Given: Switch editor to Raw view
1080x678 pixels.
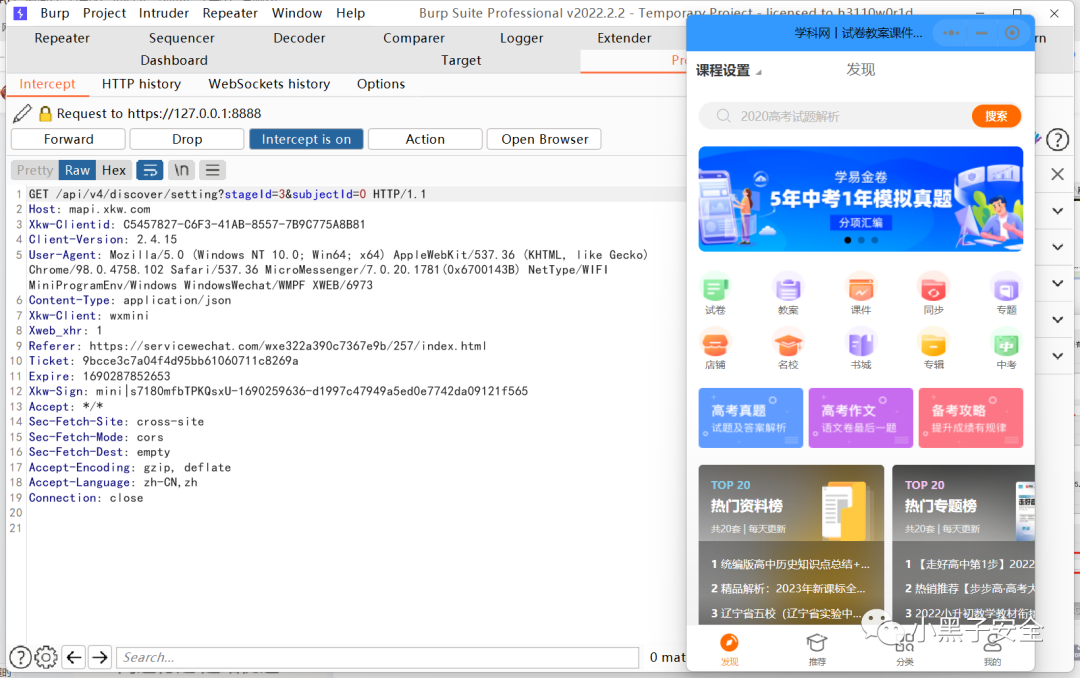Looking at the screenshot, I should (x=77, y=170).
